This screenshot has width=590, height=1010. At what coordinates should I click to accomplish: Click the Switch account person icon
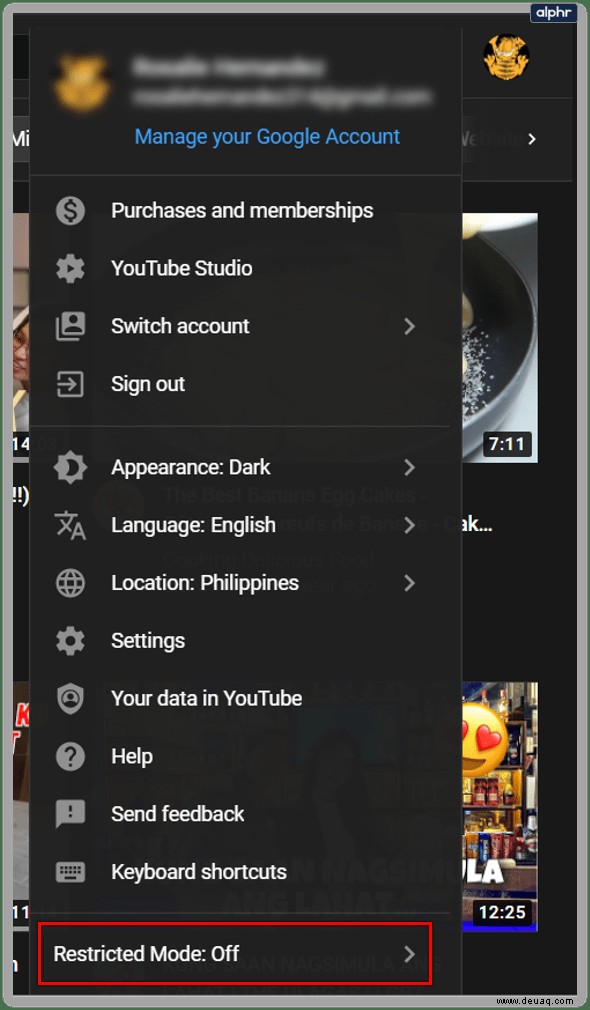[70, 327]
